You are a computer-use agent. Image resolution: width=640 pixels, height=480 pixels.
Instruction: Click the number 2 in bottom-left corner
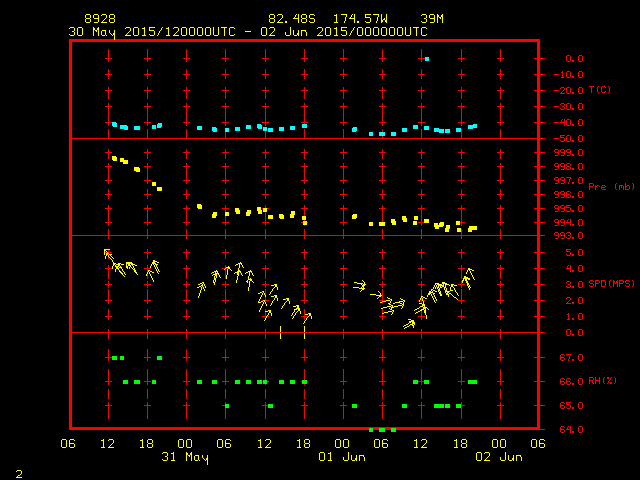coord(19,471)
